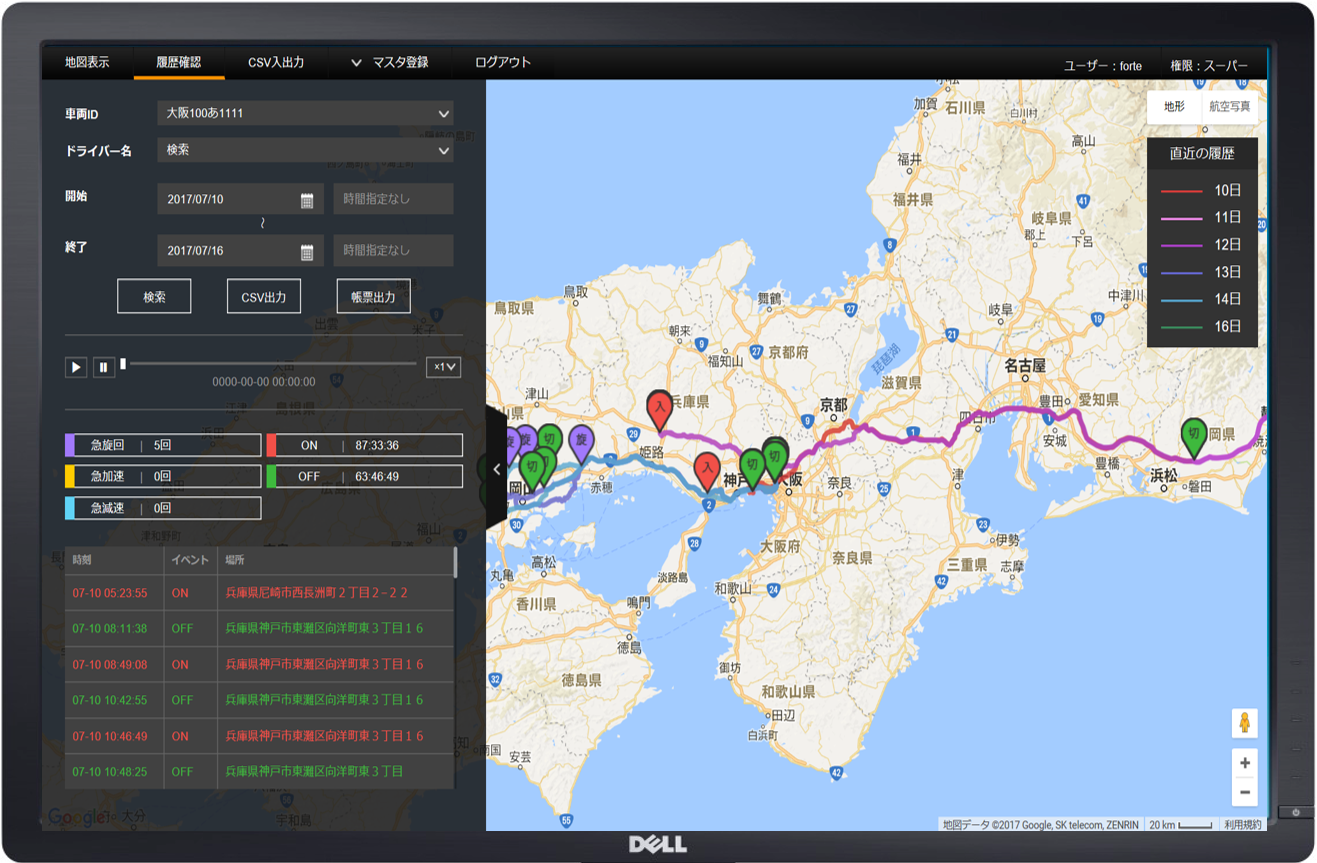The height and width of the screenshot is (863, 1317).
Task: Click the 帳票出力 button
Action: click(373, 297)
